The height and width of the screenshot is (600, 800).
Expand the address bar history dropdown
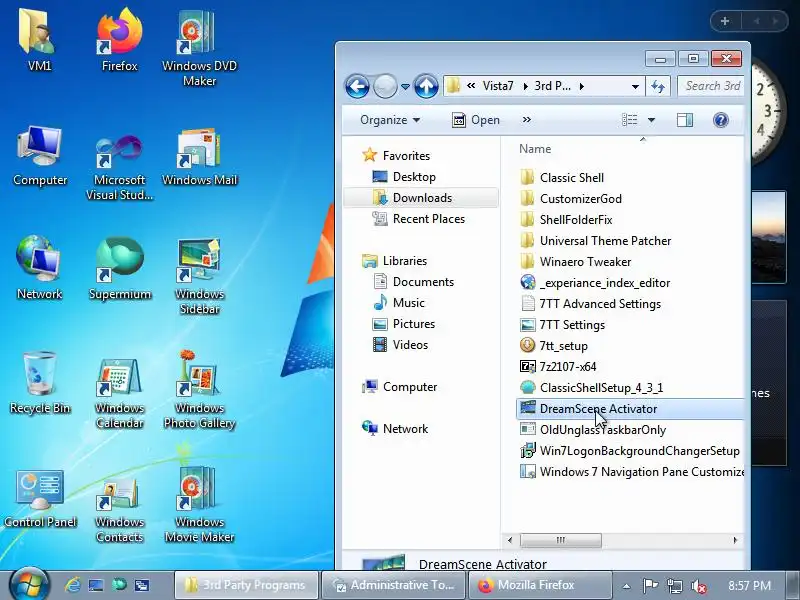(x=635, y=87)
